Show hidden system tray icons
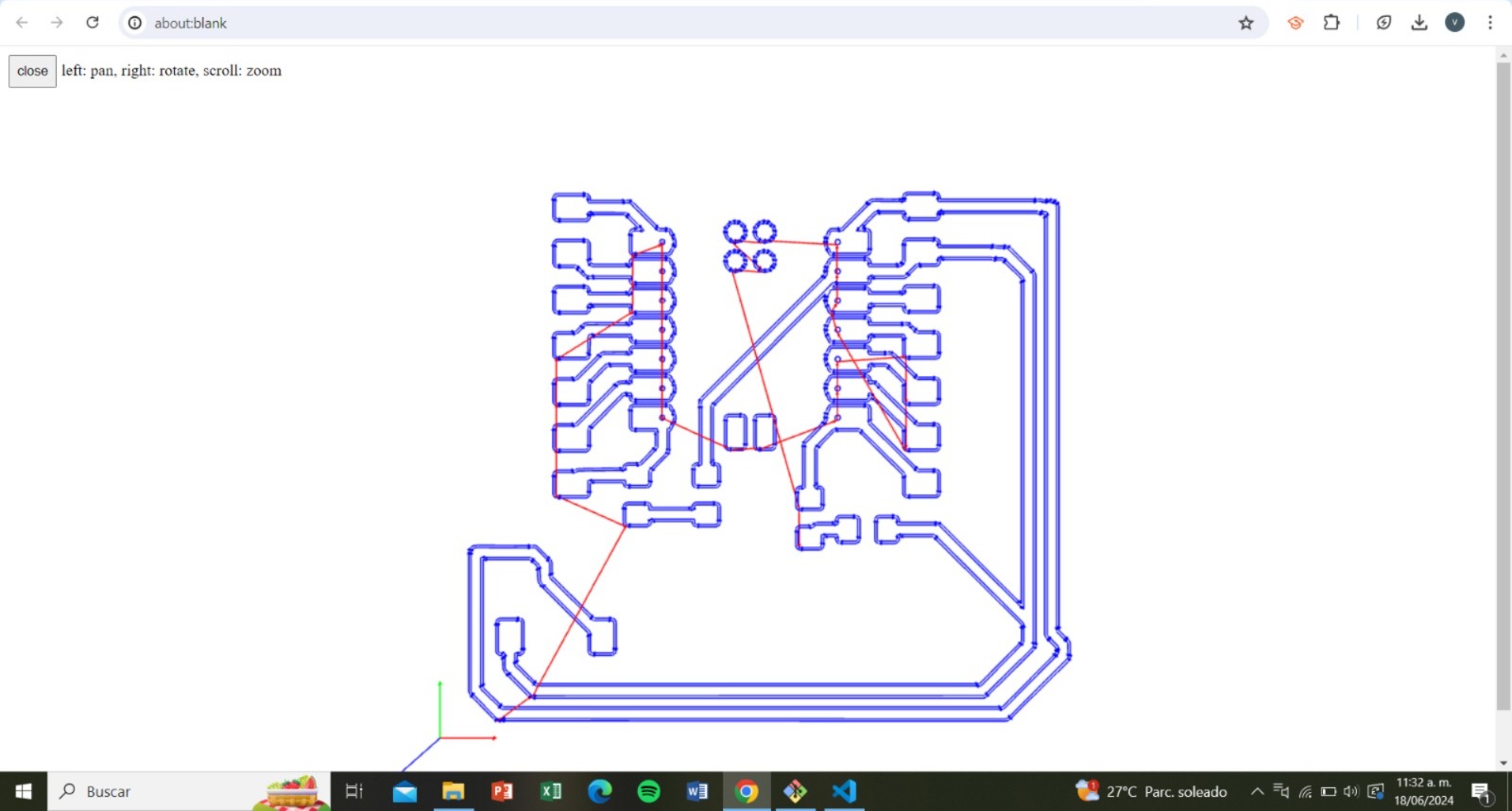This screenshot has height=811, width=1512. [x=1257, y=791]
